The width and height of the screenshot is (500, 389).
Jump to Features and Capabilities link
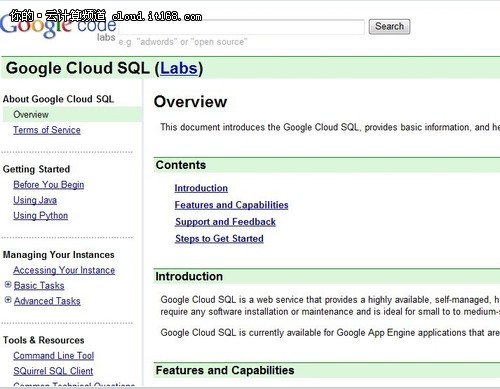231,205
